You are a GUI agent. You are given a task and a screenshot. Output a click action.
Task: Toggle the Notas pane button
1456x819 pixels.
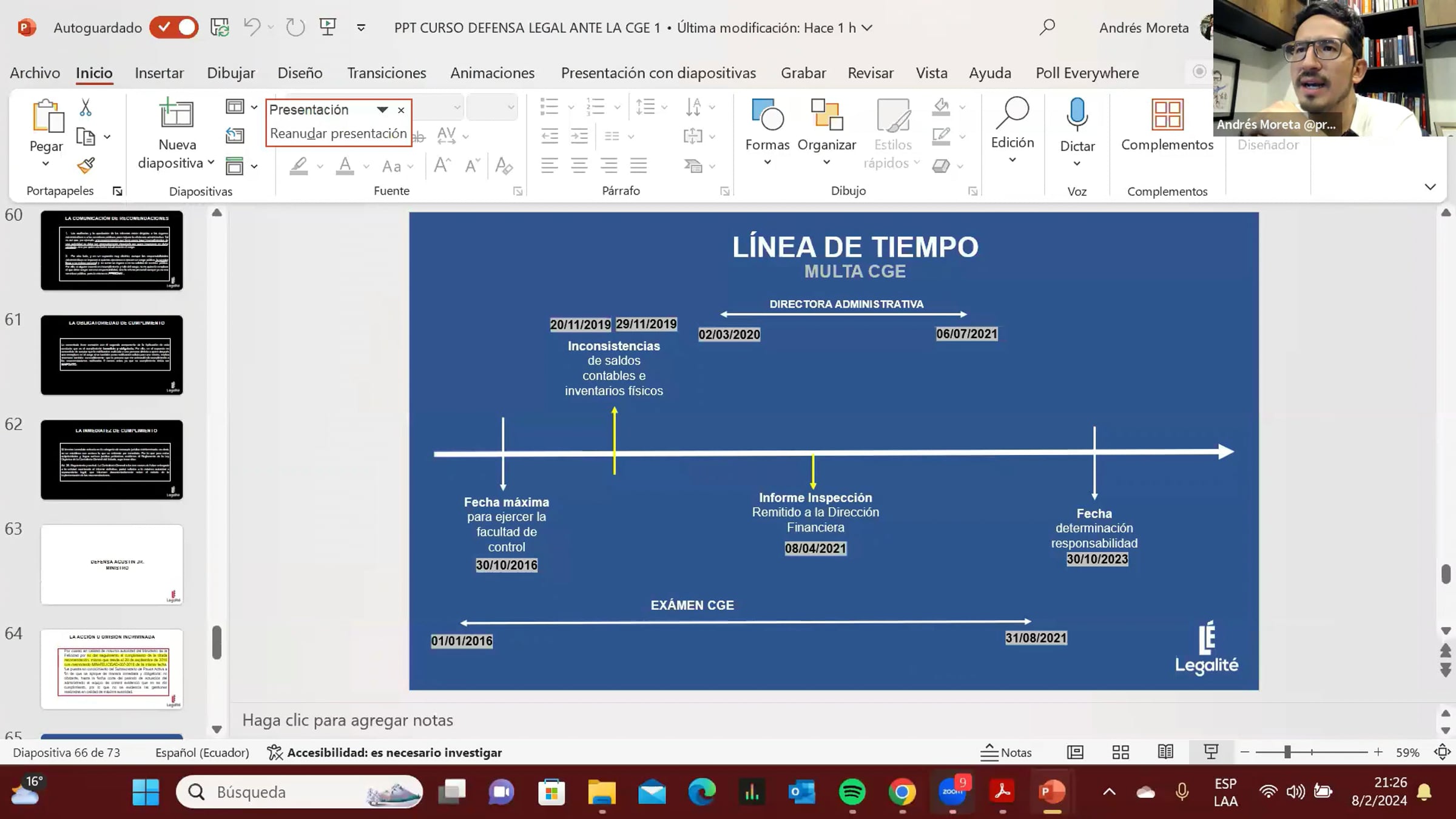(1006, 752)
